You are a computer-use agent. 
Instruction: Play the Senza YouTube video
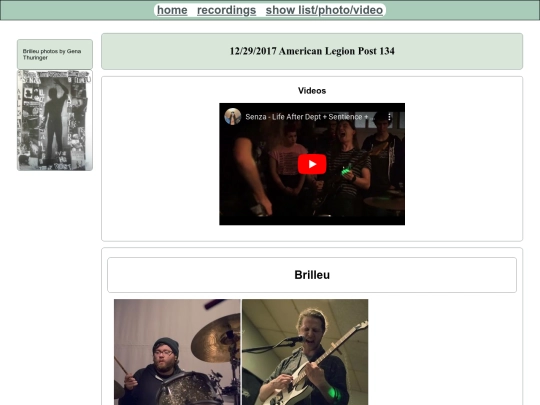point(312,164)
